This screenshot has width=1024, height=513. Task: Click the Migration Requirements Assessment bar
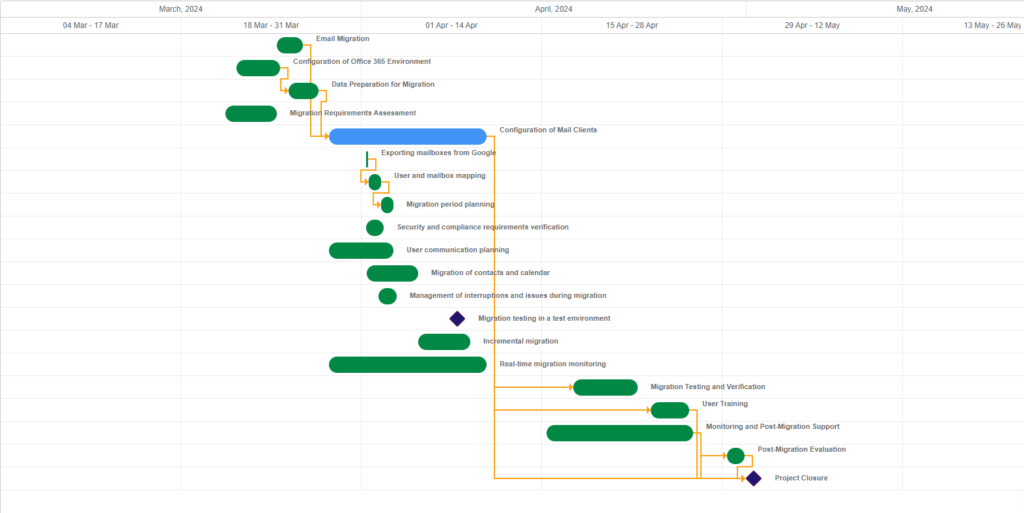pyautogui.click(x=251, y=114)
